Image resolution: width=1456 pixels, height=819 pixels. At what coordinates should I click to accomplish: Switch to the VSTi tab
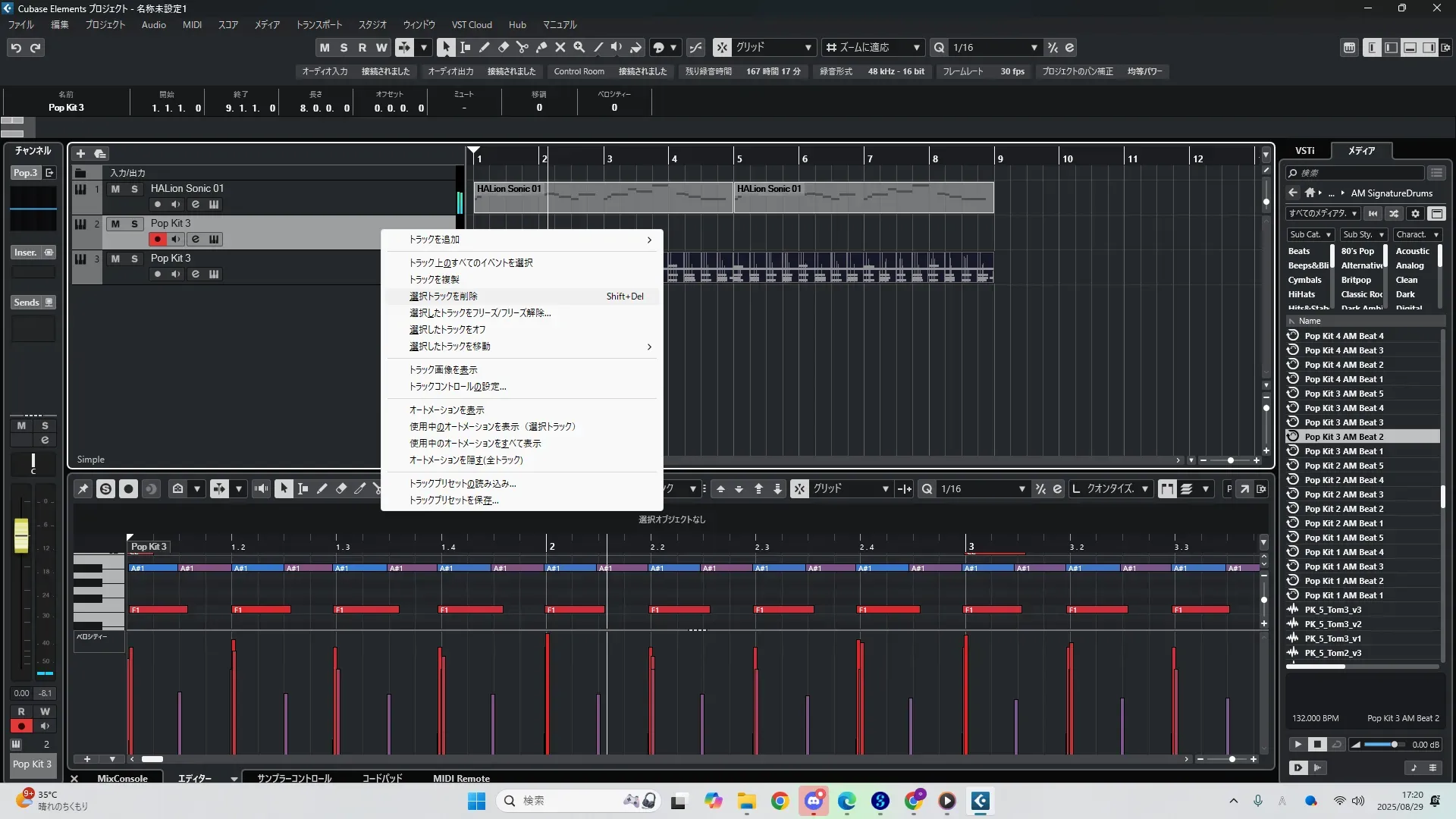coord(1304,151)
